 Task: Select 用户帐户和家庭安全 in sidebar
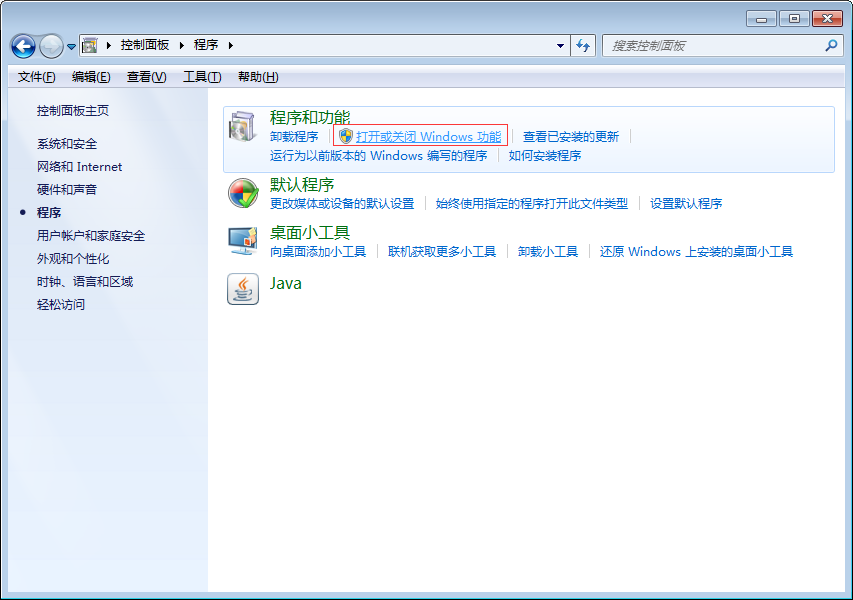pos(91,236)
